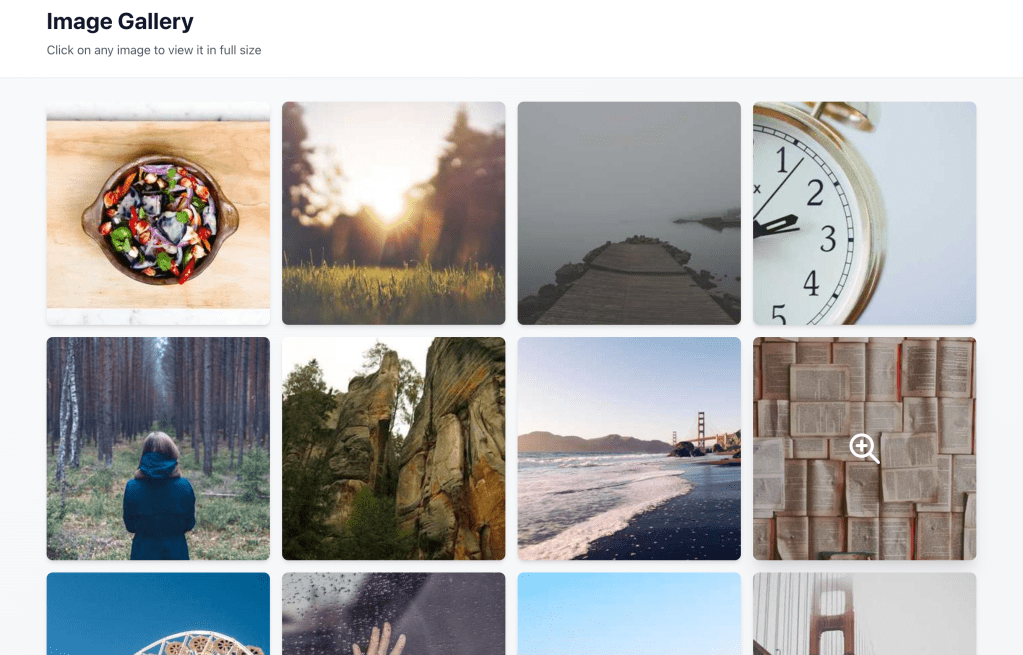
Task: View the sunset meadow image
Action: [393, 213]
